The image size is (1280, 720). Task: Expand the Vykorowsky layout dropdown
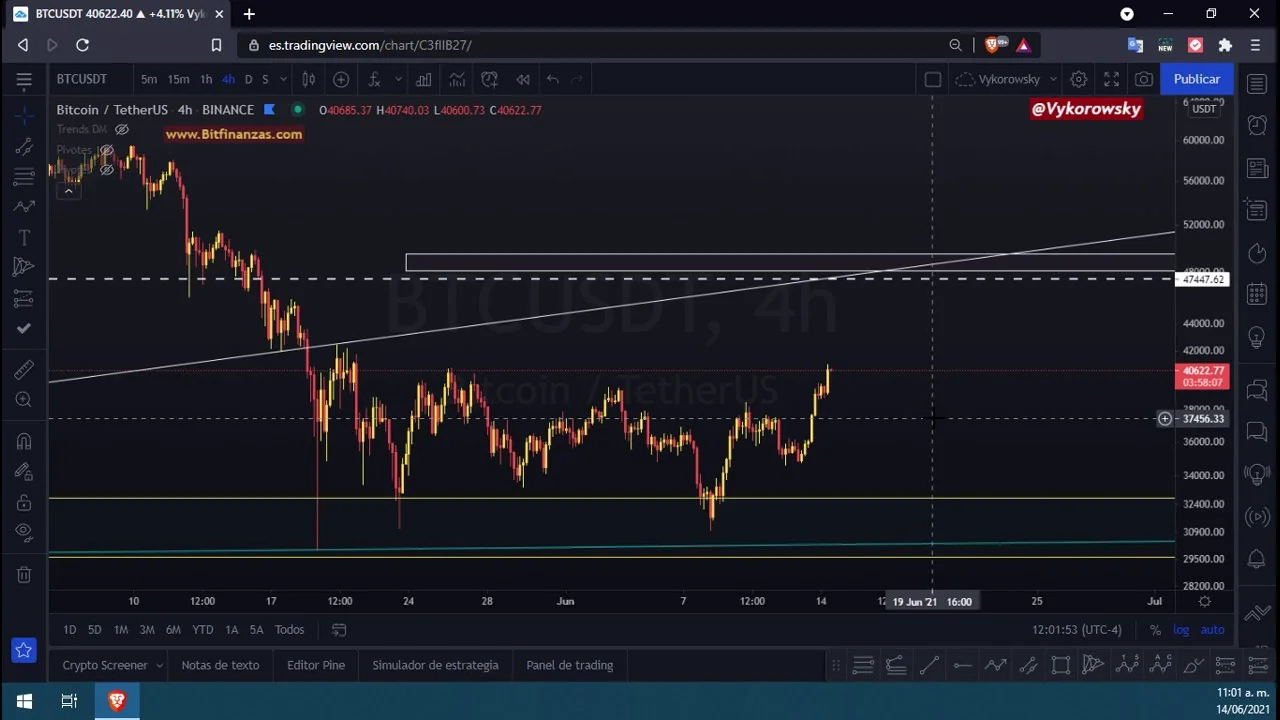(x=1052, y=79)
